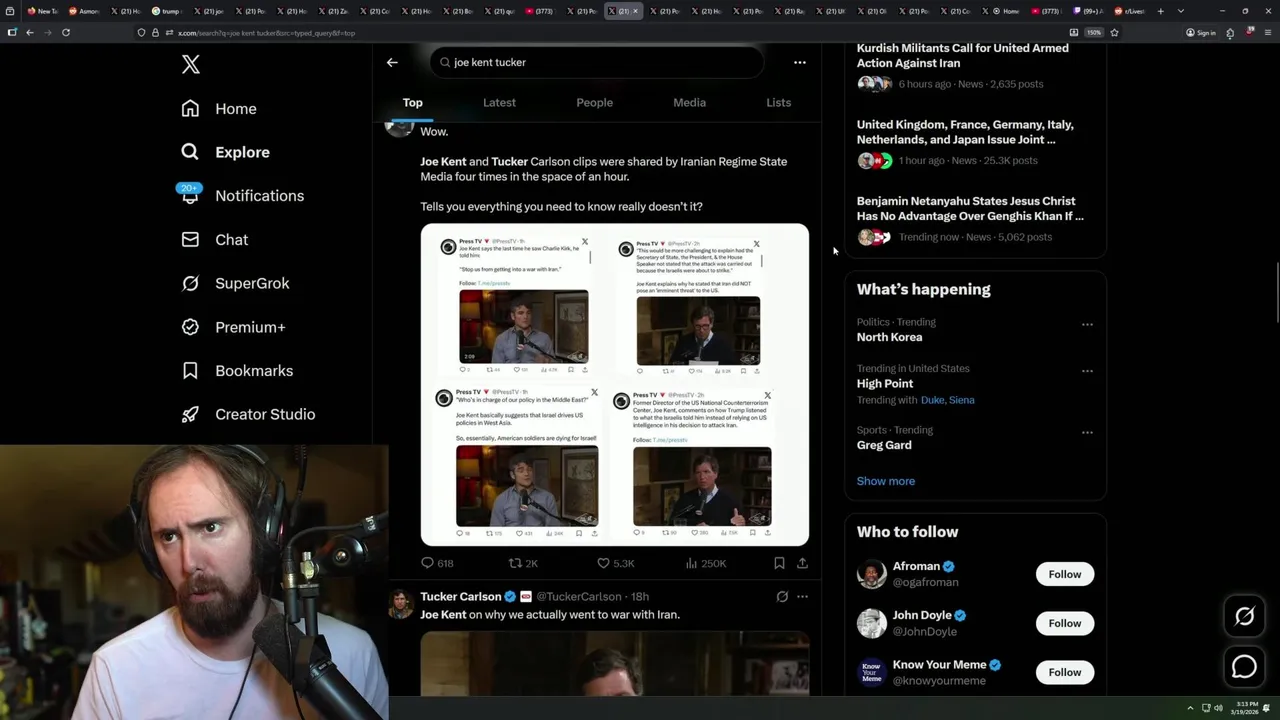The height and width of the screenshot is (720, 1280).
Task: Open more options for High Point trend
Action: (x=1087, y=371)
